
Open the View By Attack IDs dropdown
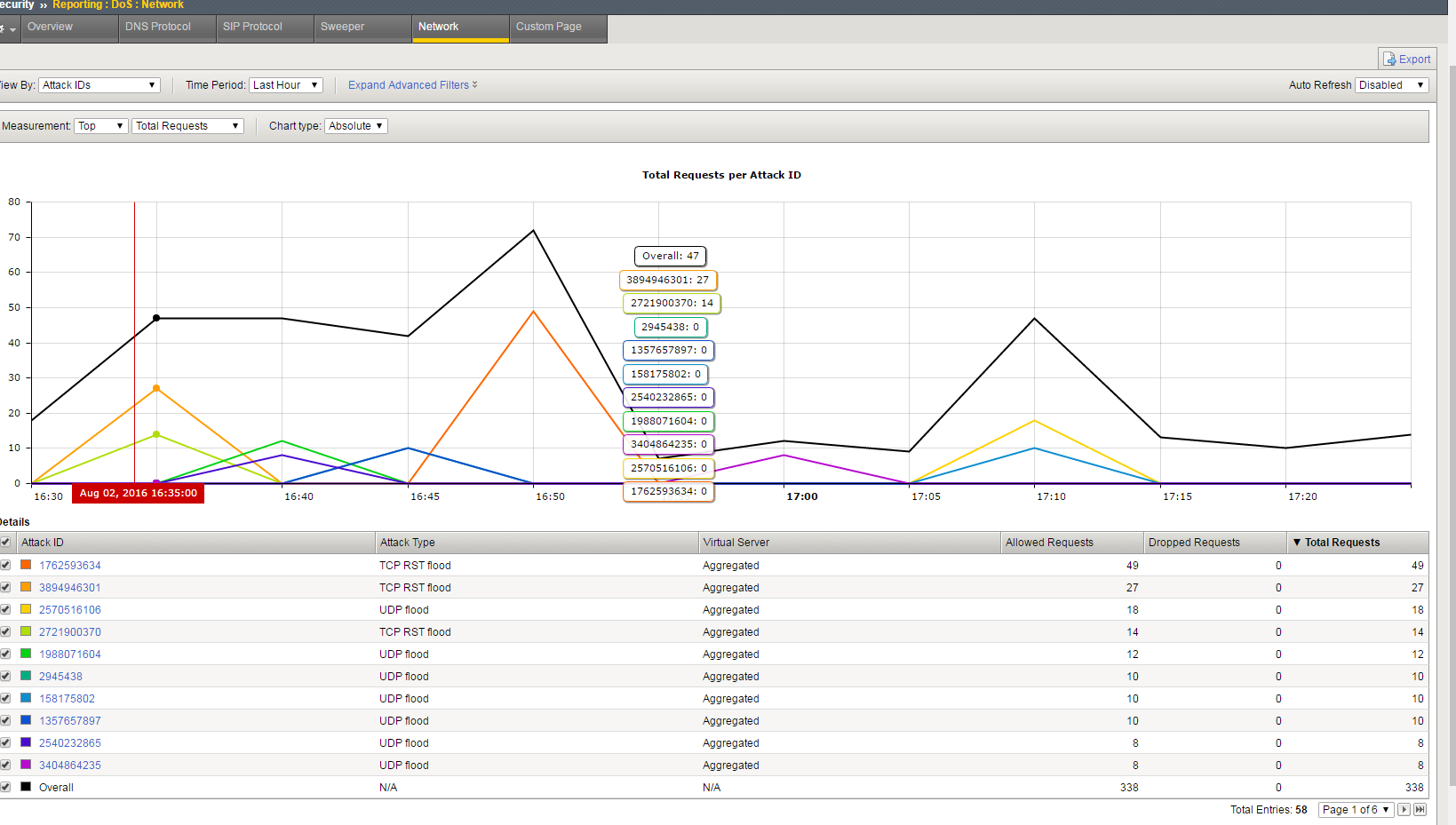coord(99,85)
